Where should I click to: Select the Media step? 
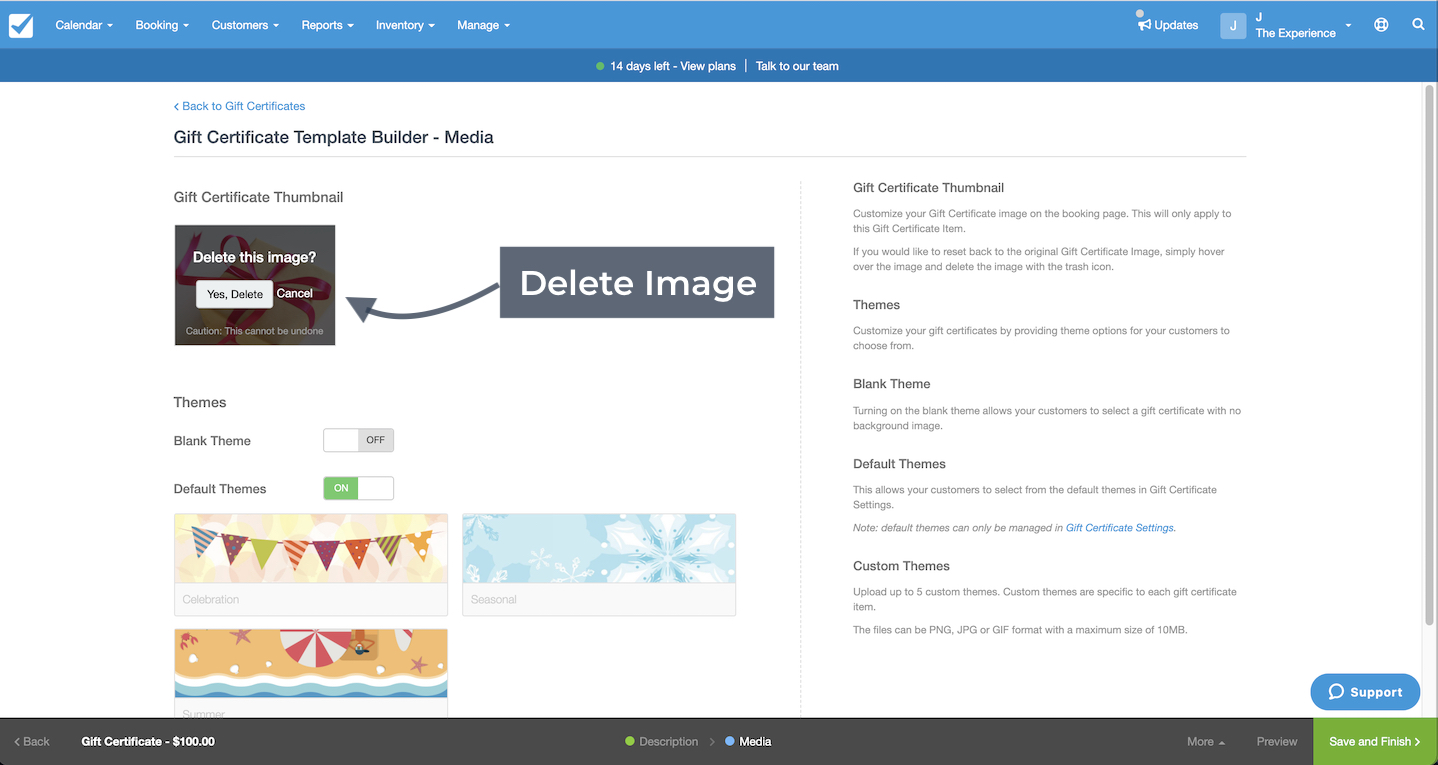tap(748, 741)
